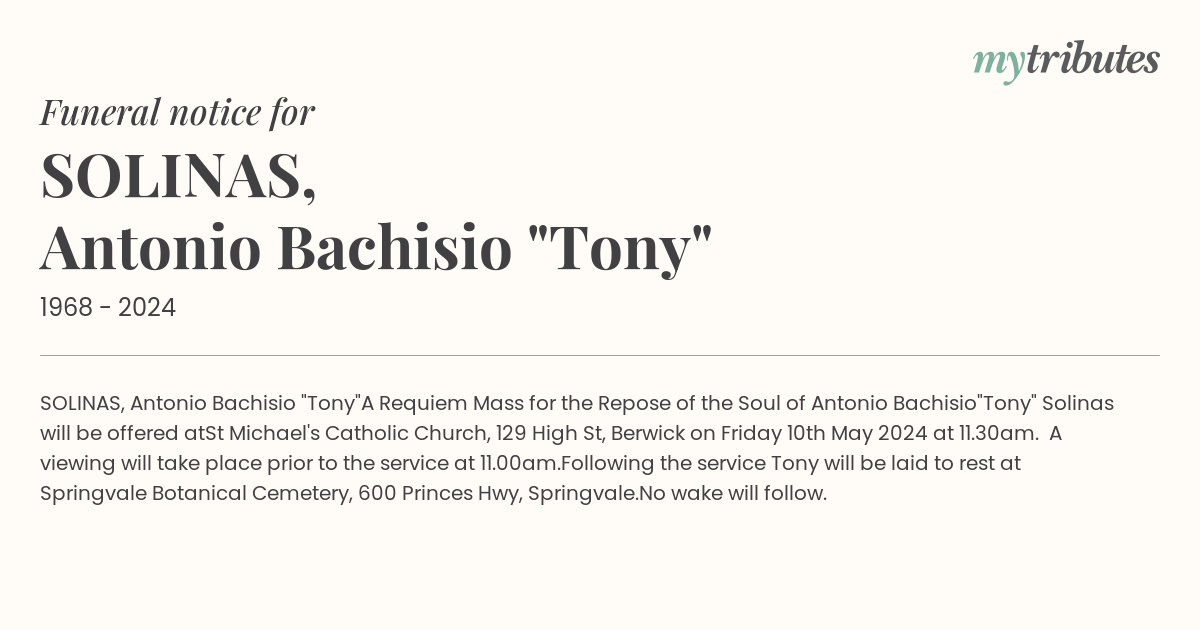Click Springvale Botanical Cemetery in the text
The image size is (1200, 630).
pyautogui.click(x=194, y=494)
